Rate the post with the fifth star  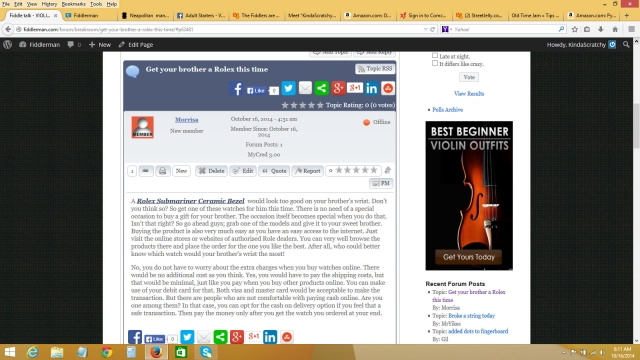pos(374,170)
